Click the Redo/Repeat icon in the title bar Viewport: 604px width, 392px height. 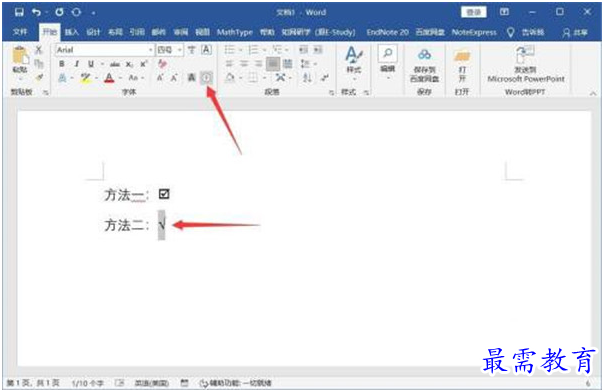[x=59, y=12]
